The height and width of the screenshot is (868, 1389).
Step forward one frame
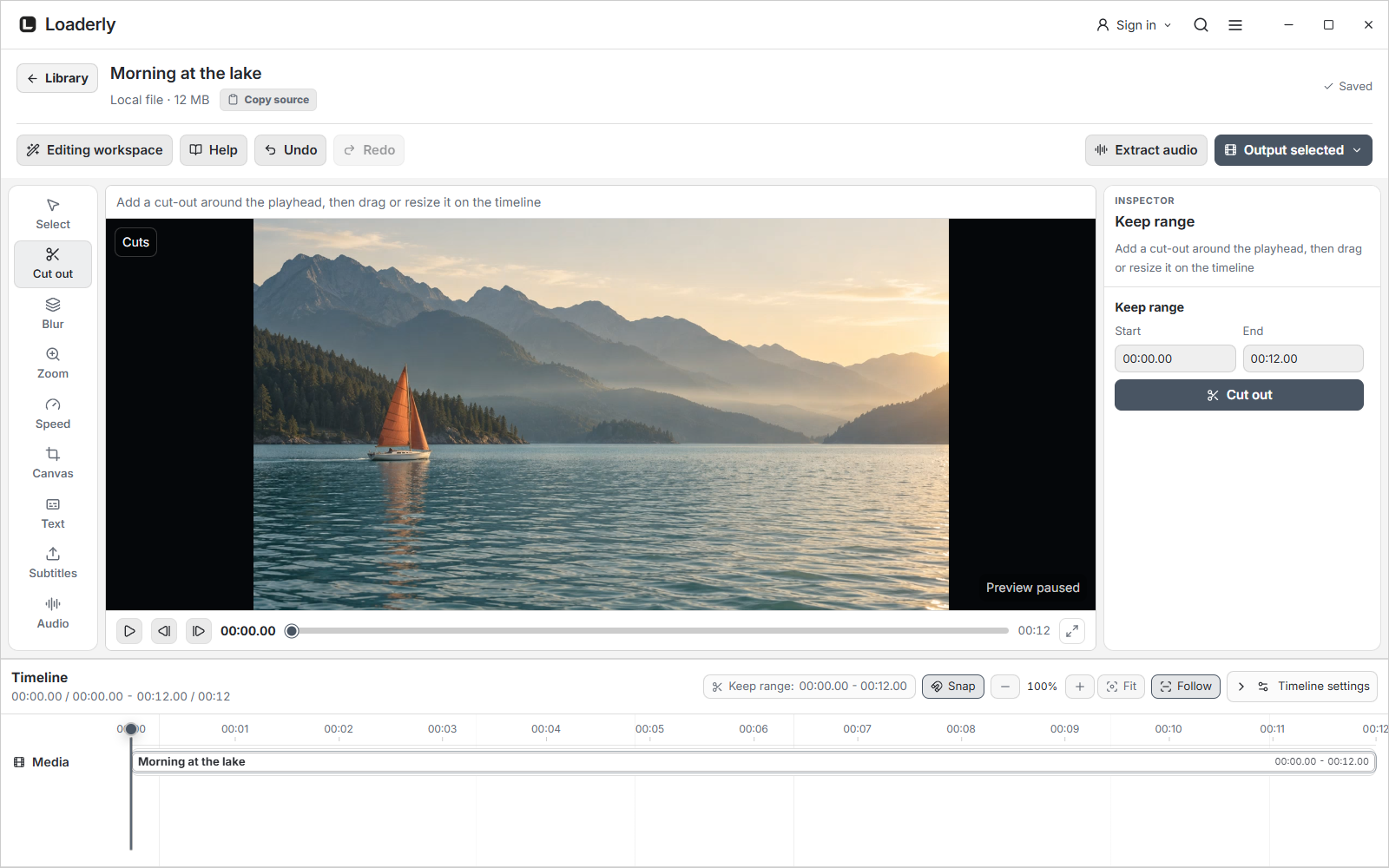[199, 631]
